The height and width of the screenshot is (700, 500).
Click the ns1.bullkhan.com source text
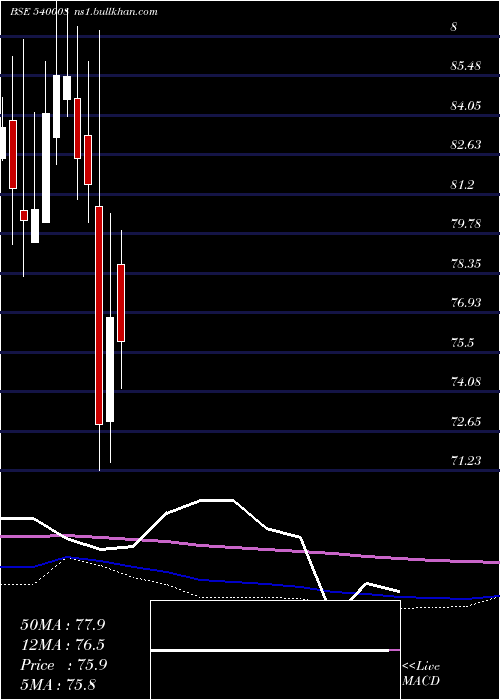tap(115, 12)
